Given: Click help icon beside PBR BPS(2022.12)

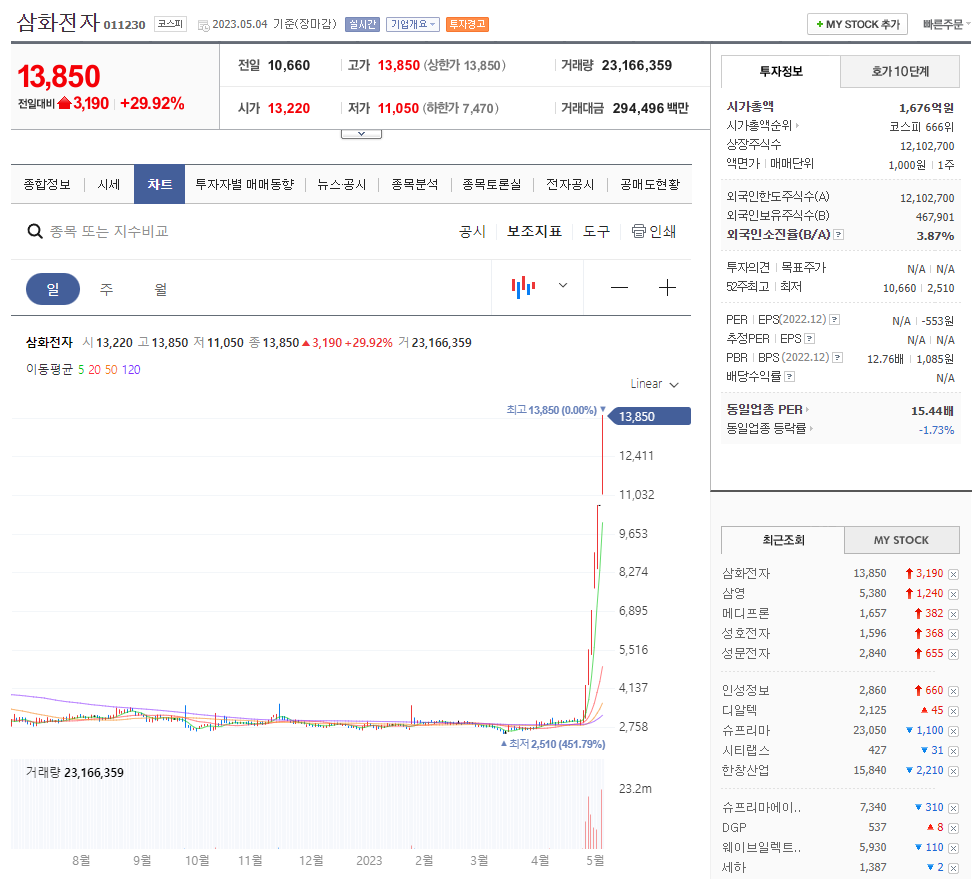Looking at the screenshot, I should [x=838, y=358].
